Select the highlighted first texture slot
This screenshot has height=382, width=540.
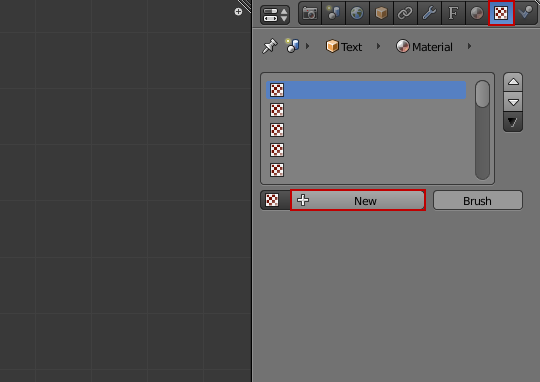point(366,90)
